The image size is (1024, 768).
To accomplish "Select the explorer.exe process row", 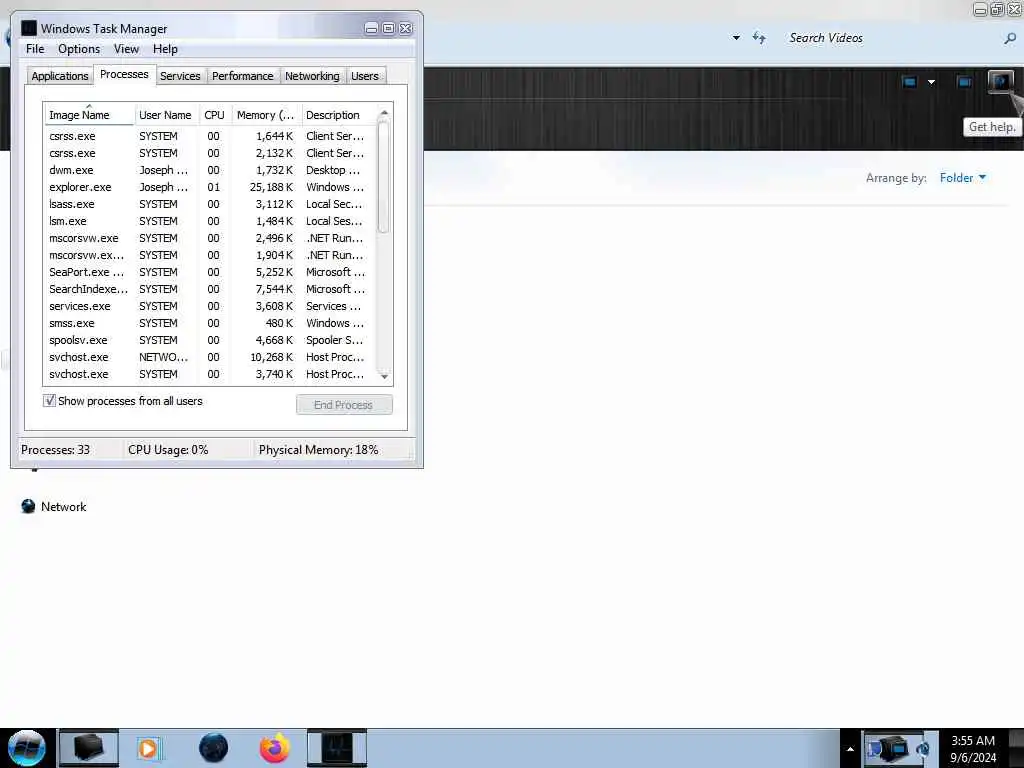I will (x=210, y=187).
